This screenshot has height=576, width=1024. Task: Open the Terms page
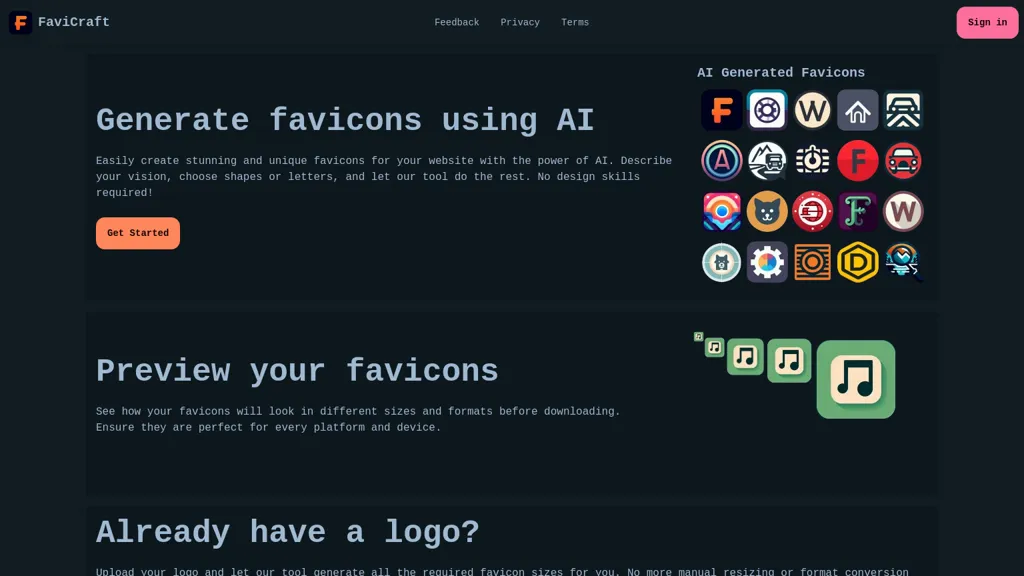click(575, 22)
